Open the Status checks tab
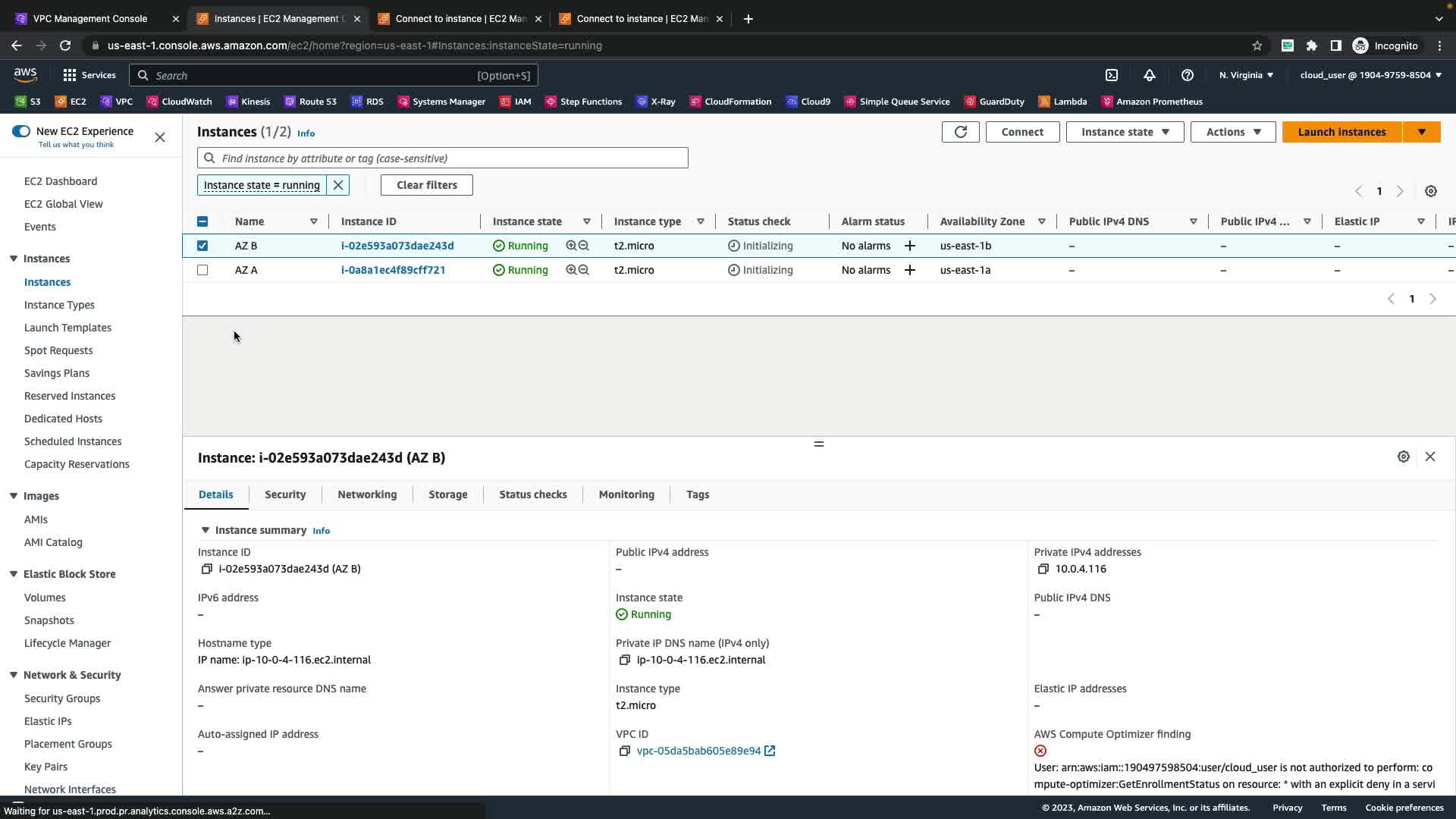 (x=532, y=494)
